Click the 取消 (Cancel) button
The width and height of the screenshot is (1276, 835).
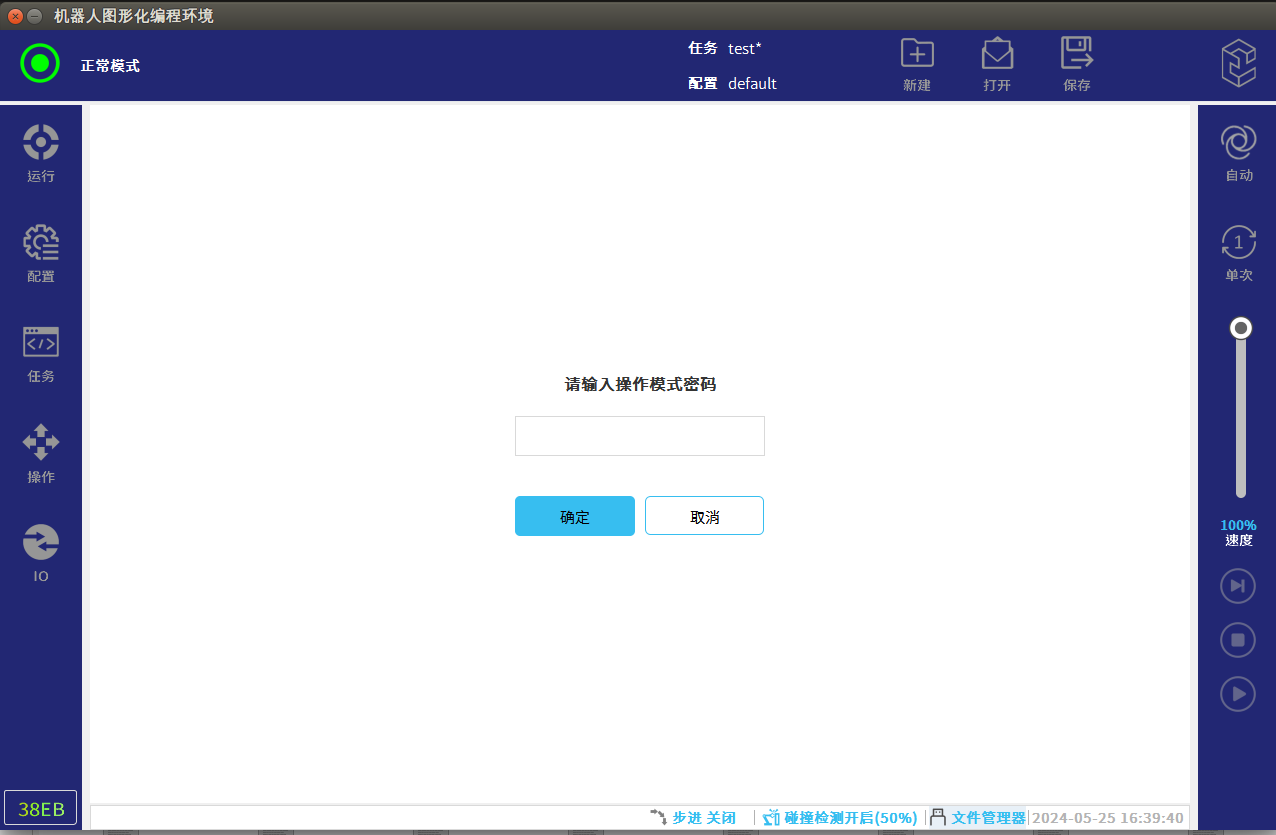coord(704,516)
